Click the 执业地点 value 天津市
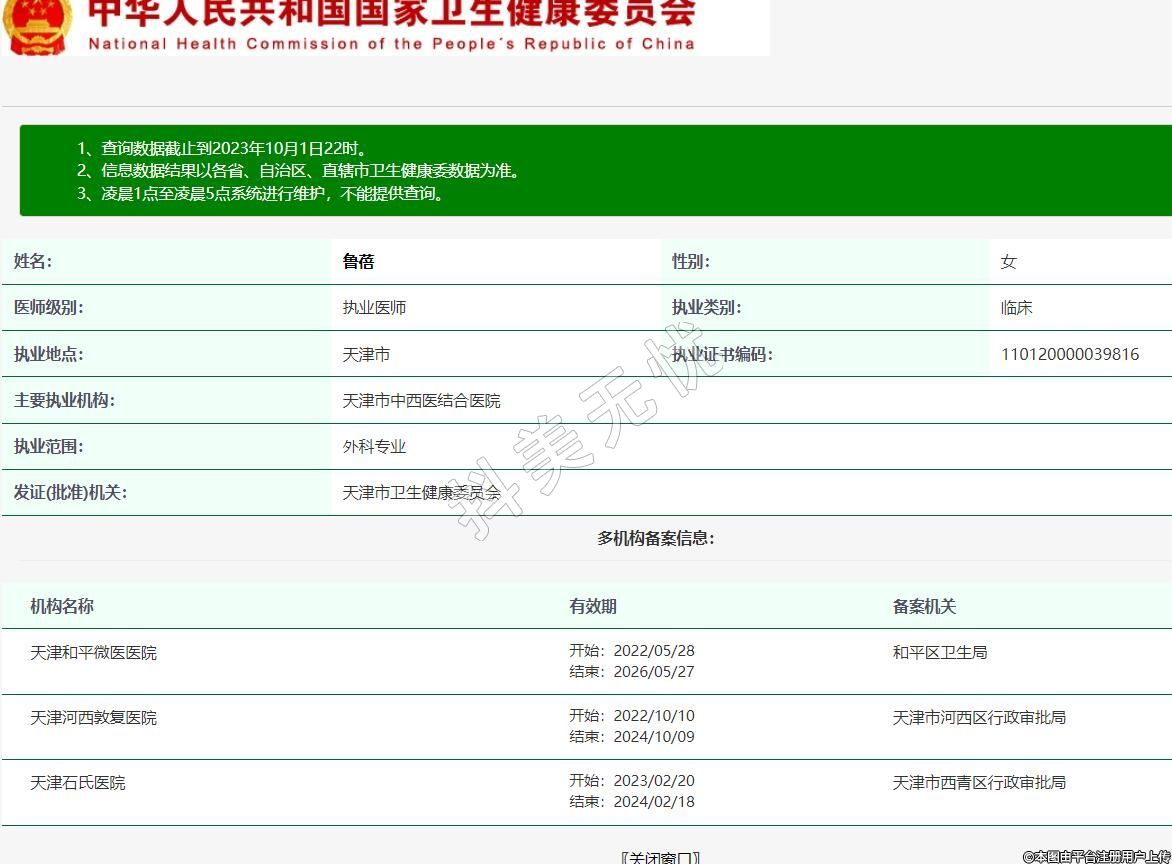 point(366,354)
